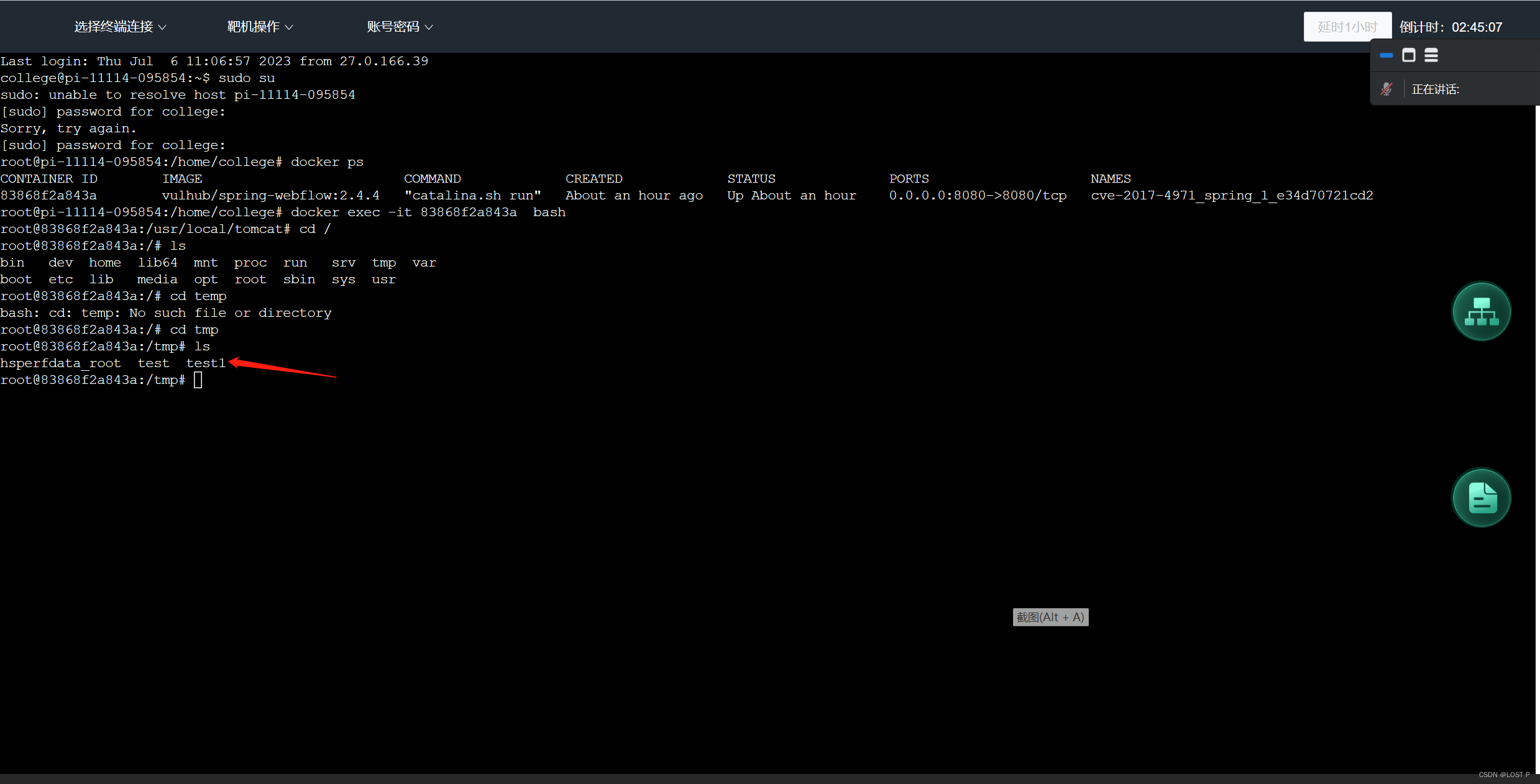Expand the 选择终端连接 dropdown
Image resolution: width=1540 pixels, height=784 pixels.
120,27
